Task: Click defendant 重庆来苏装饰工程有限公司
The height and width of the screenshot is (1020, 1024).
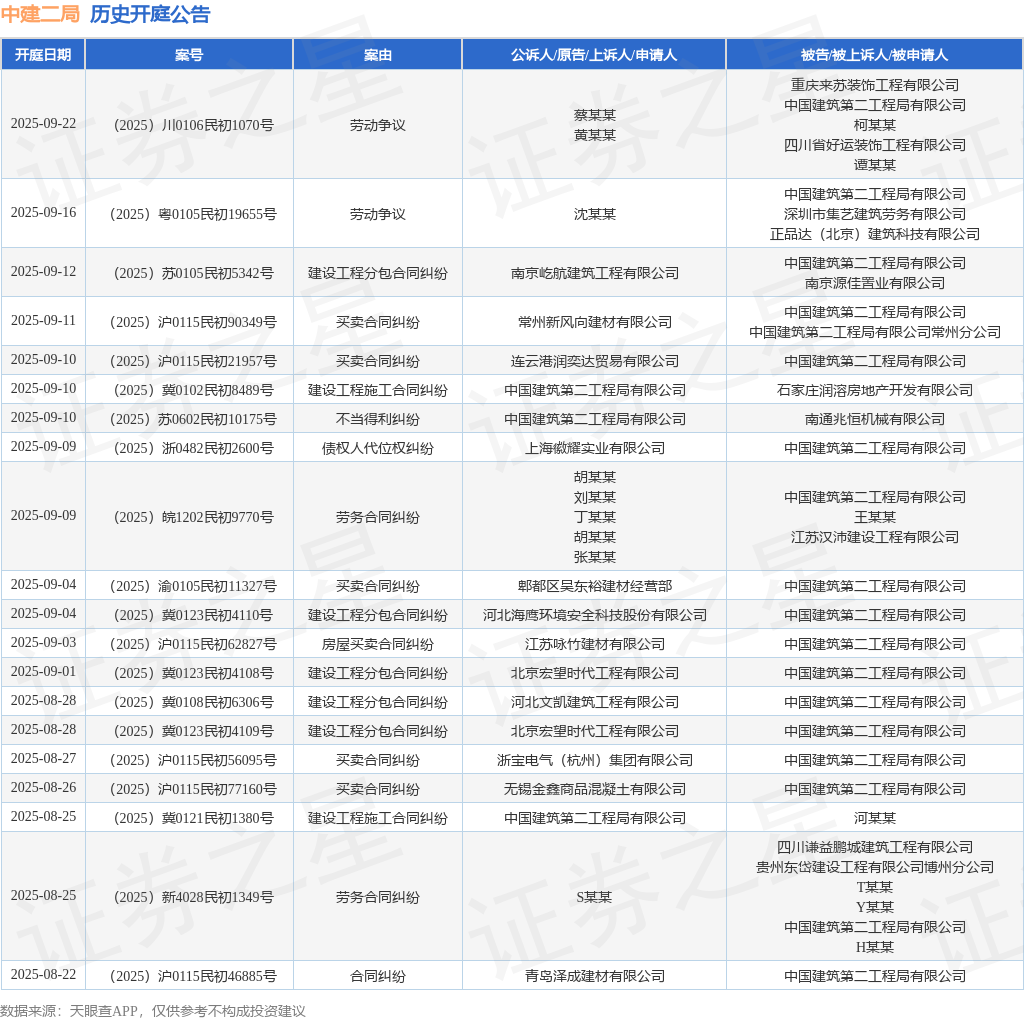Action: click(875, 85)
